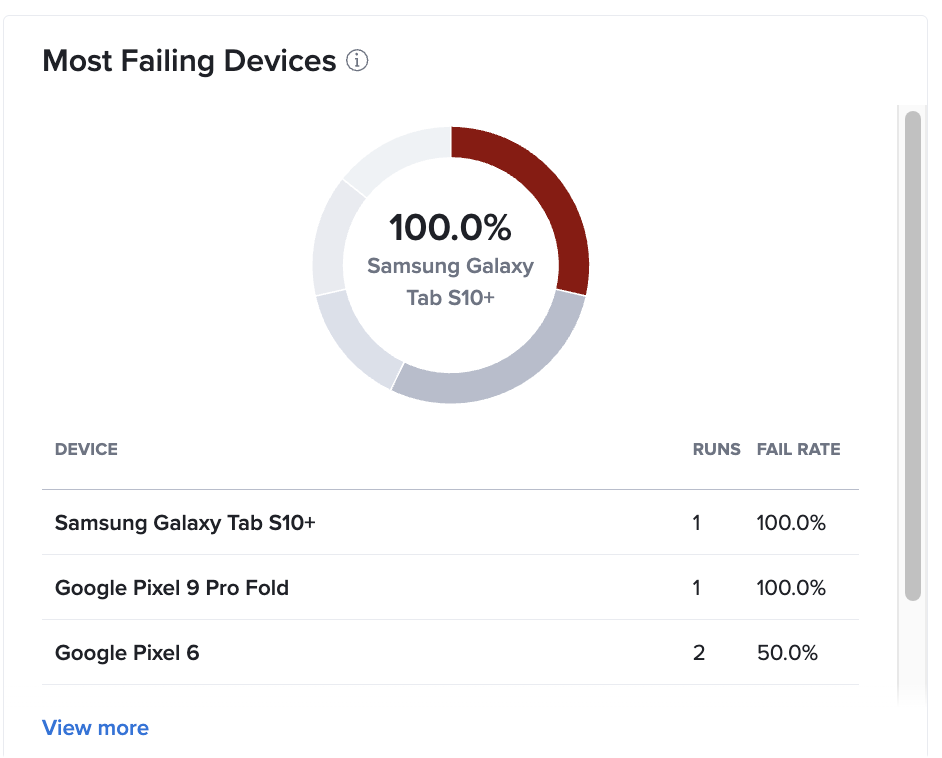
Task: Click the 100.0% fail rate for Samsung Galaxy Tab S10+
Action: pyautogui.click(x=791, y=522)
